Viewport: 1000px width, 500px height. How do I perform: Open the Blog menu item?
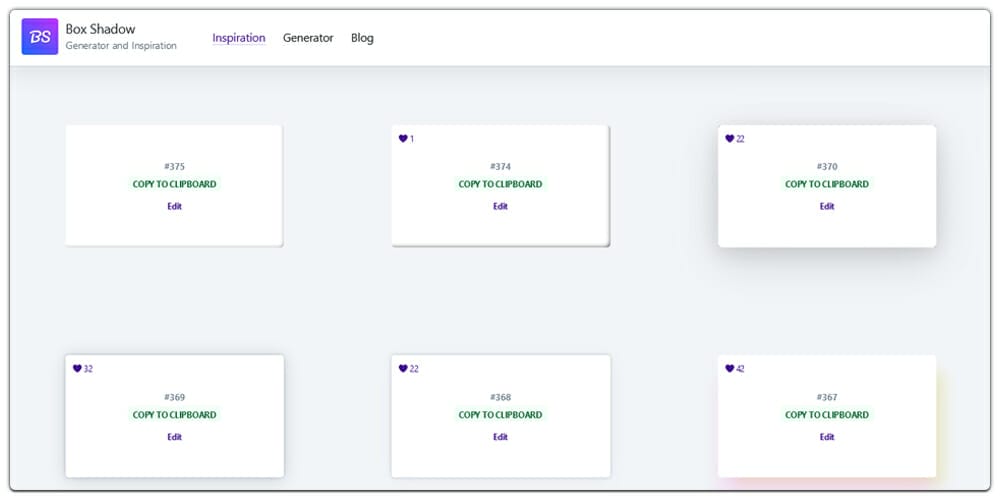(x=362, y=38)
